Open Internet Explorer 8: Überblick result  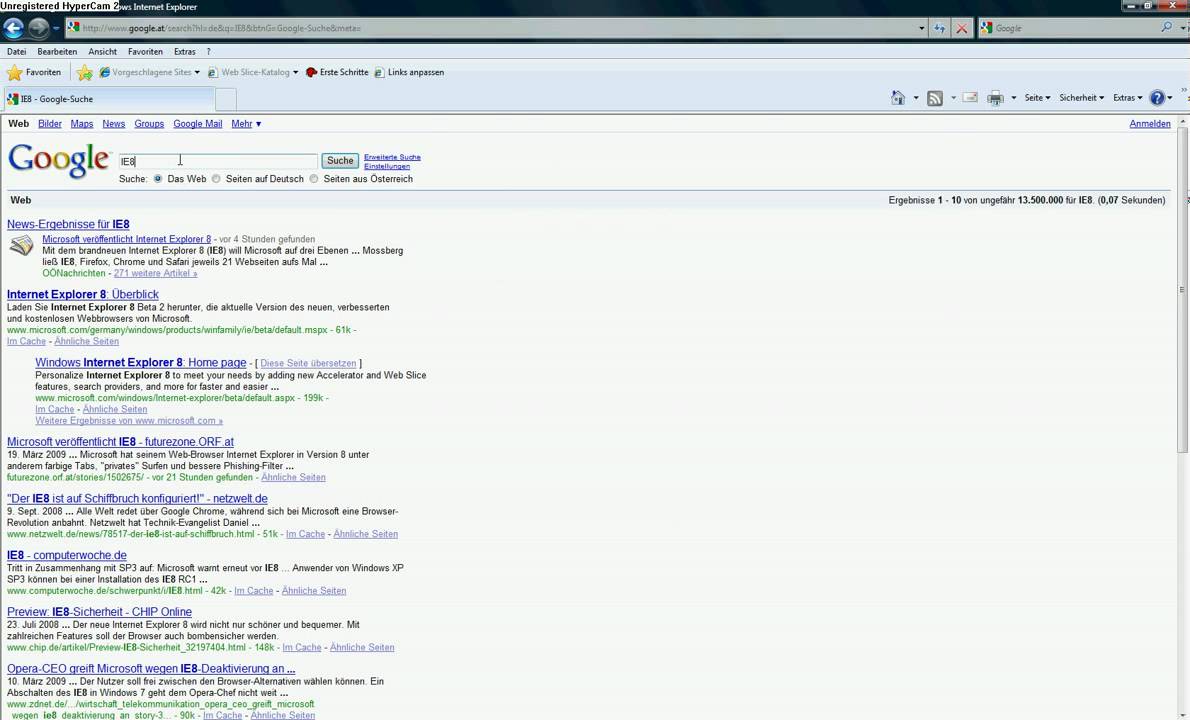click(x=83, y=294)
